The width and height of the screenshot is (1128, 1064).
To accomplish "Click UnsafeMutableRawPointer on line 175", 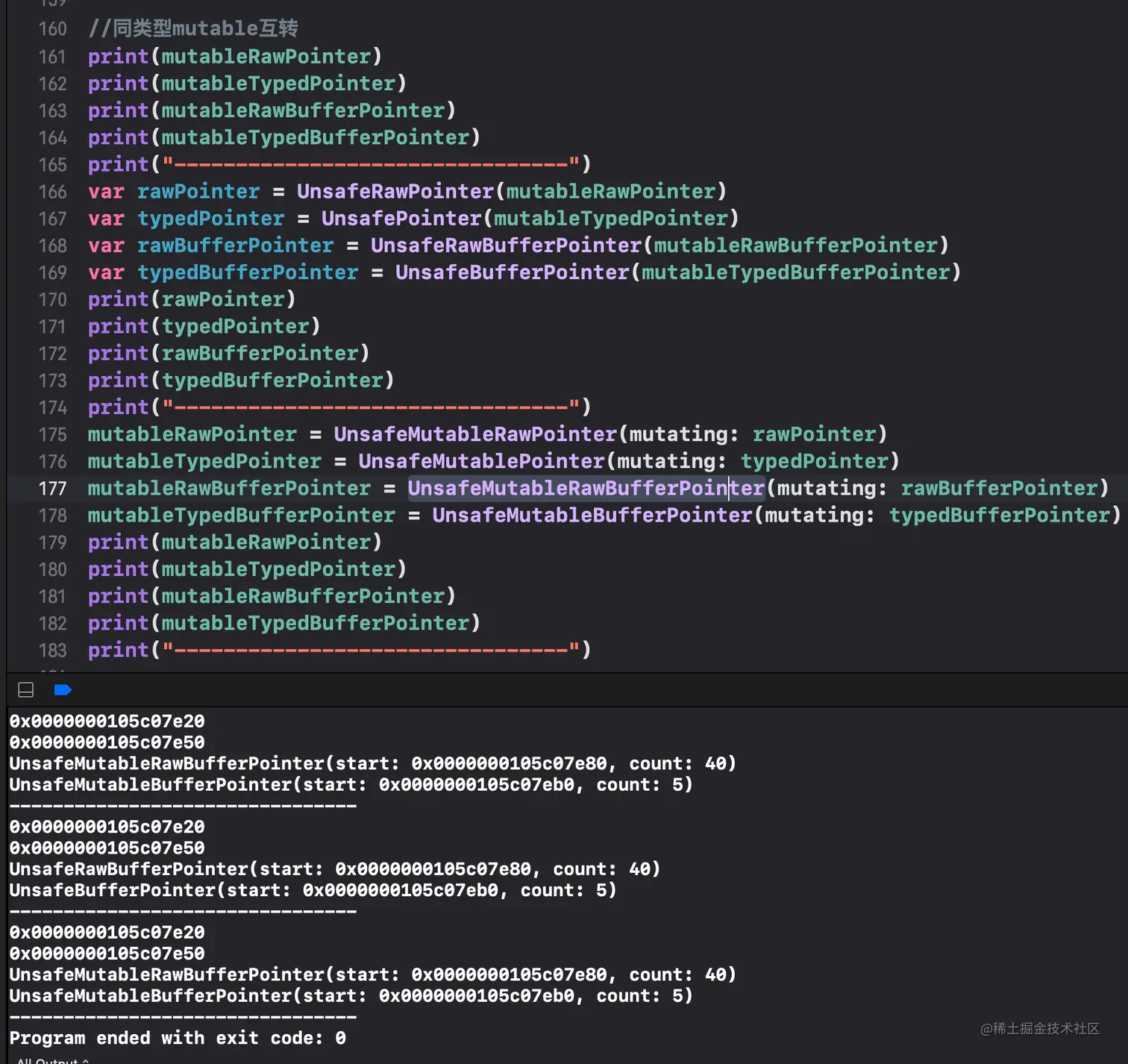I will 475,434.
